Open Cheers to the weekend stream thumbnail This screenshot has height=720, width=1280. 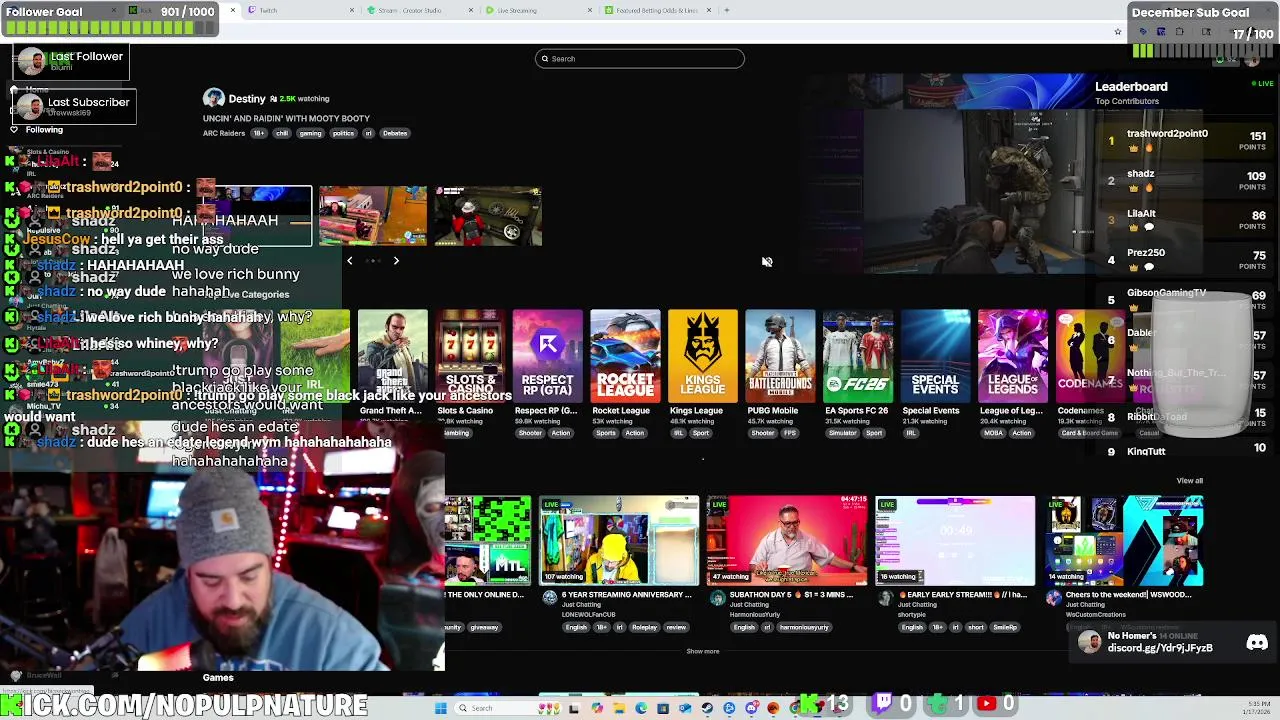[x=1124, y=540]
